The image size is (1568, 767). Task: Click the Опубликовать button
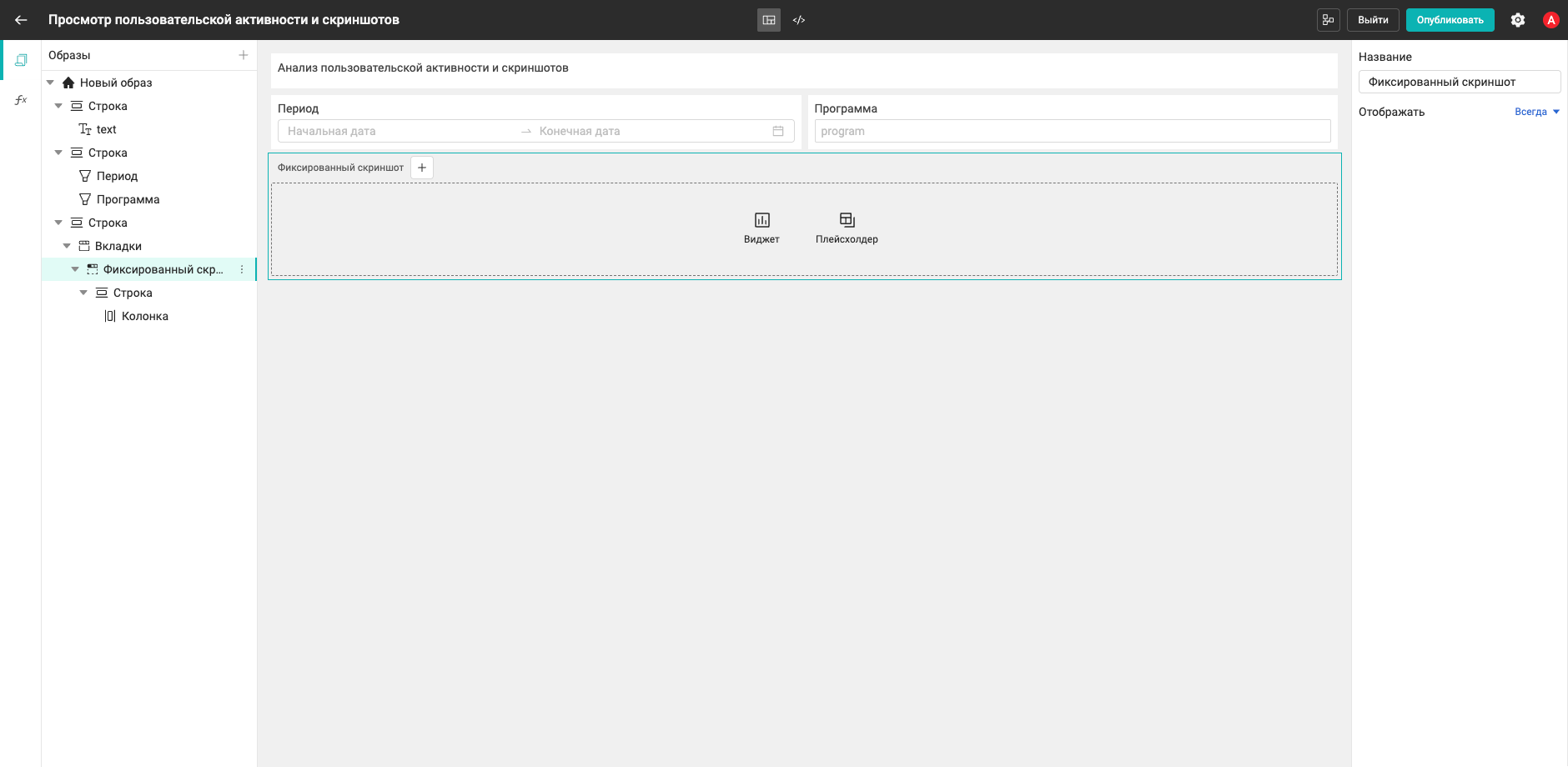pyautogui.click(x=1450, y=20)
